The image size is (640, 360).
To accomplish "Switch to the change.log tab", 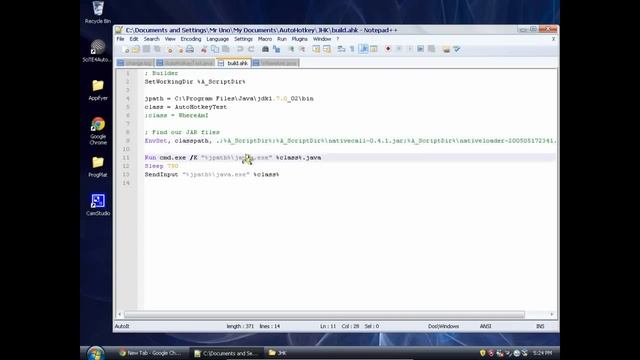I will click(135, 63).
